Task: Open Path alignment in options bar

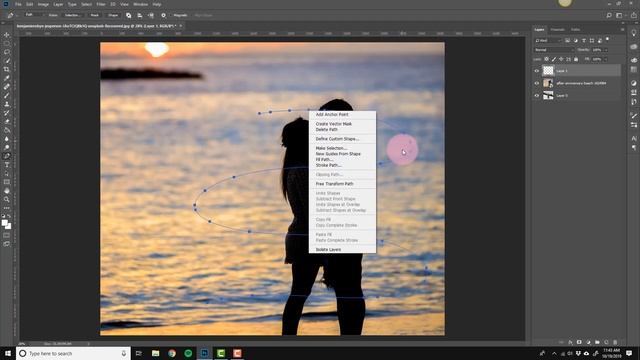Action: [140, 15]
